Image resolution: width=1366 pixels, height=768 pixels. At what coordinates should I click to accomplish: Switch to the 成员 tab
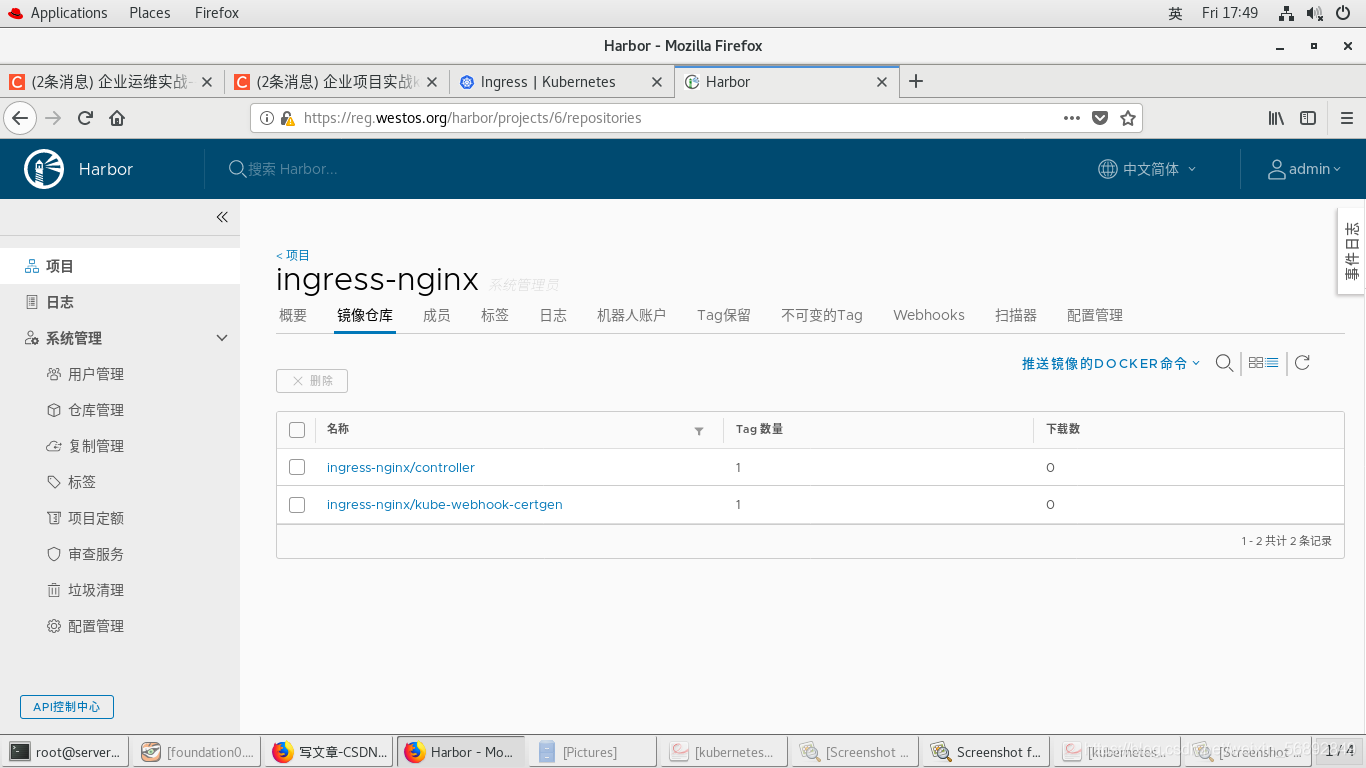436,315
